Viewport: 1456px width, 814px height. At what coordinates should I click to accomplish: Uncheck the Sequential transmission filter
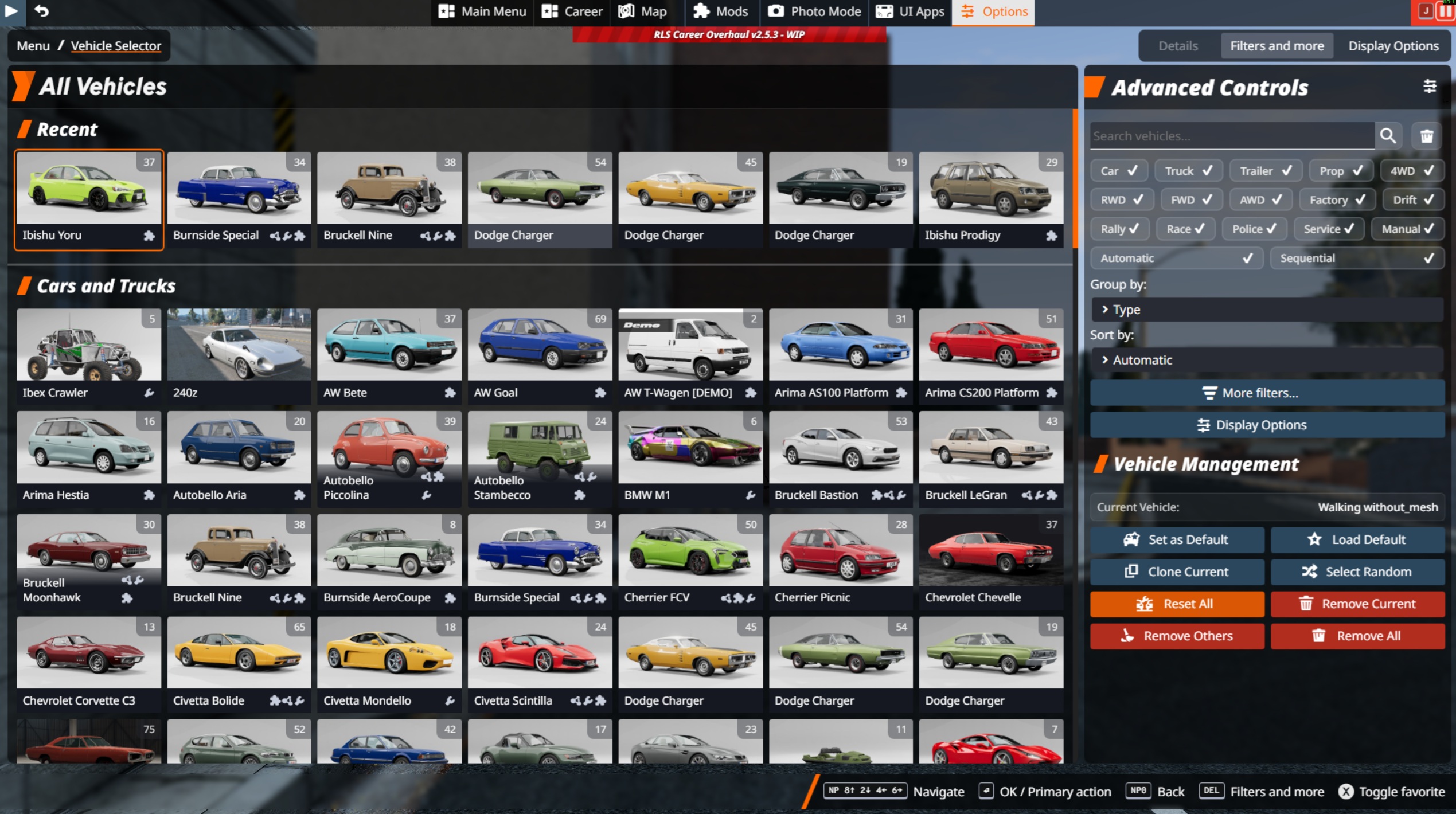click(1356, 258)
